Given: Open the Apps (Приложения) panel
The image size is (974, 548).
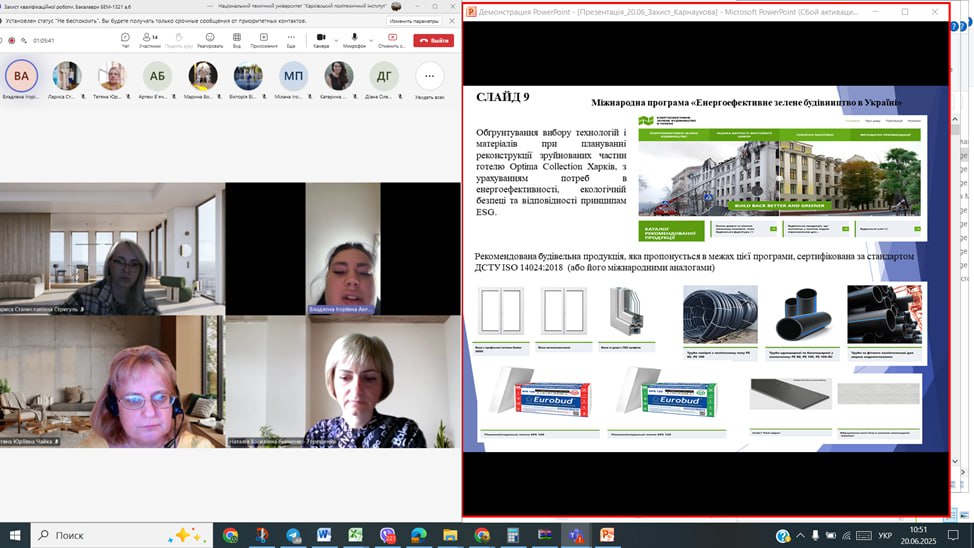Looking at the screenshot, I should (x=264, y=39).
